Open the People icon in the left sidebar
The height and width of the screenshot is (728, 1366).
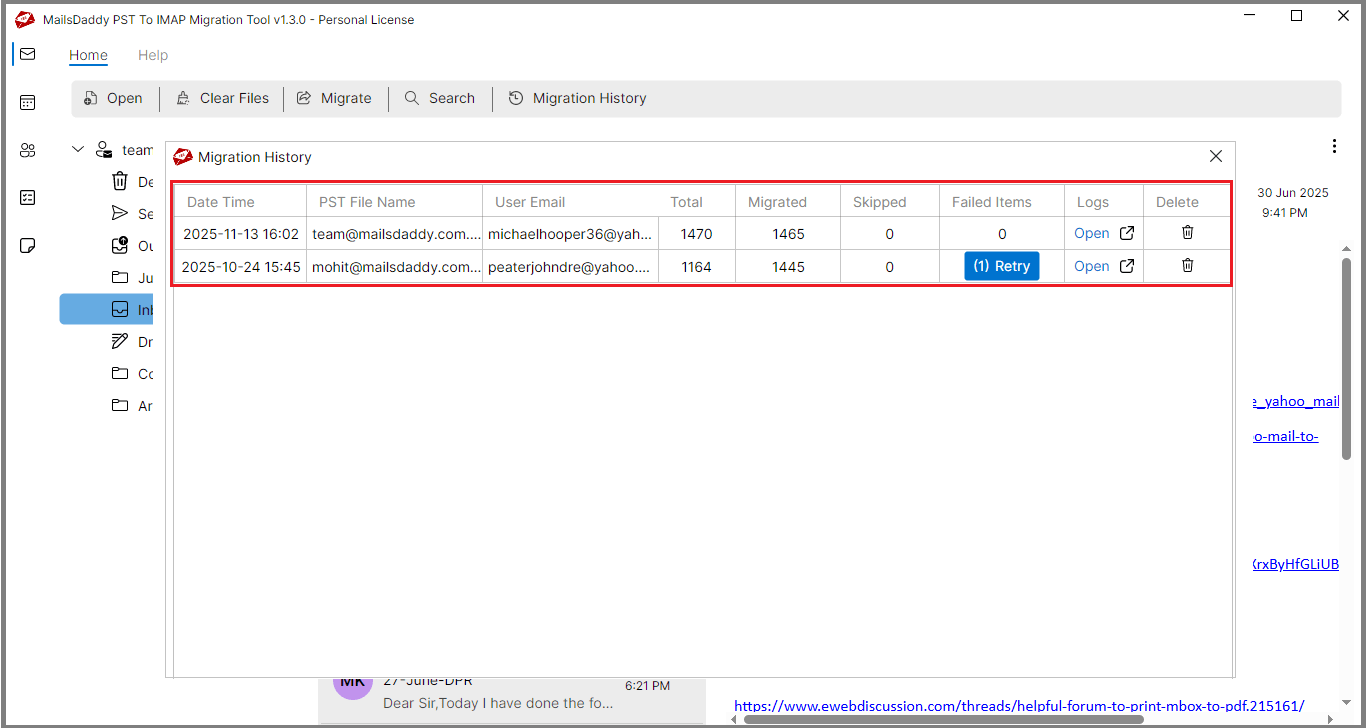tap(27, 149)
